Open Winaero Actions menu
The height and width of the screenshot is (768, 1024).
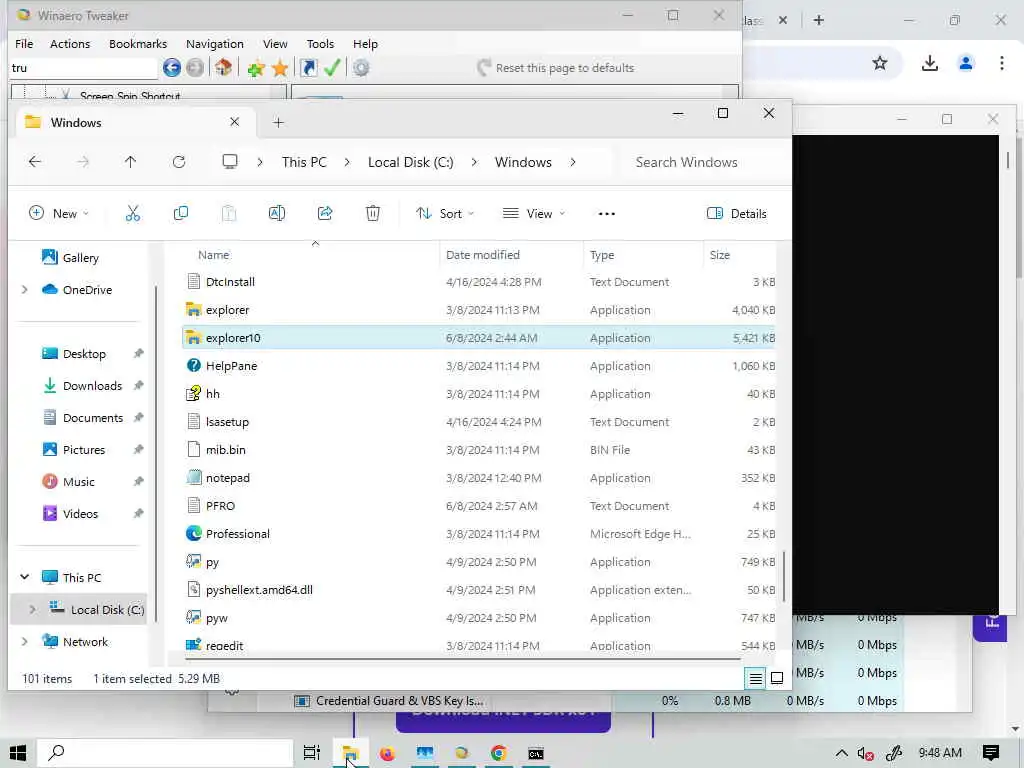point(70,44)
